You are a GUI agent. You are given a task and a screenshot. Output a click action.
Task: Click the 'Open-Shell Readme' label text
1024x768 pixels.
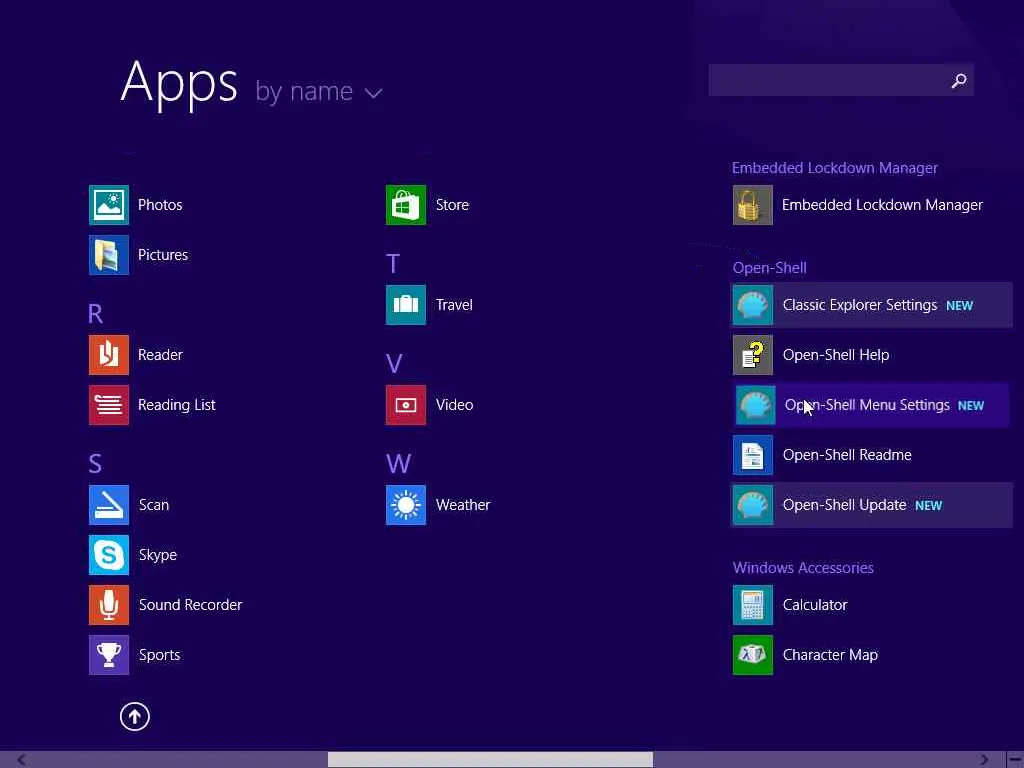tap(847, 455)
